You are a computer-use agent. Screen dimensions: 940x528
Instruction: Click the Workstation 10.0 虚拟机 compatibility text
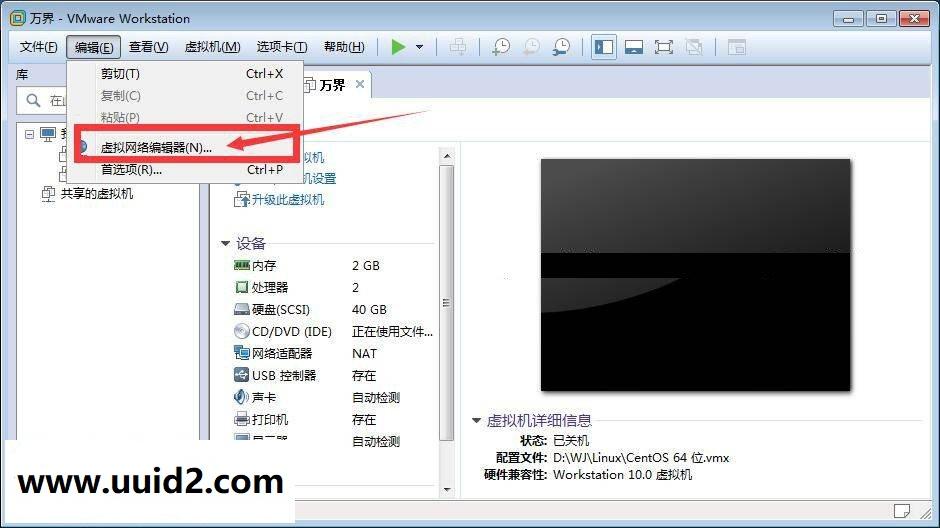point(622,475)
